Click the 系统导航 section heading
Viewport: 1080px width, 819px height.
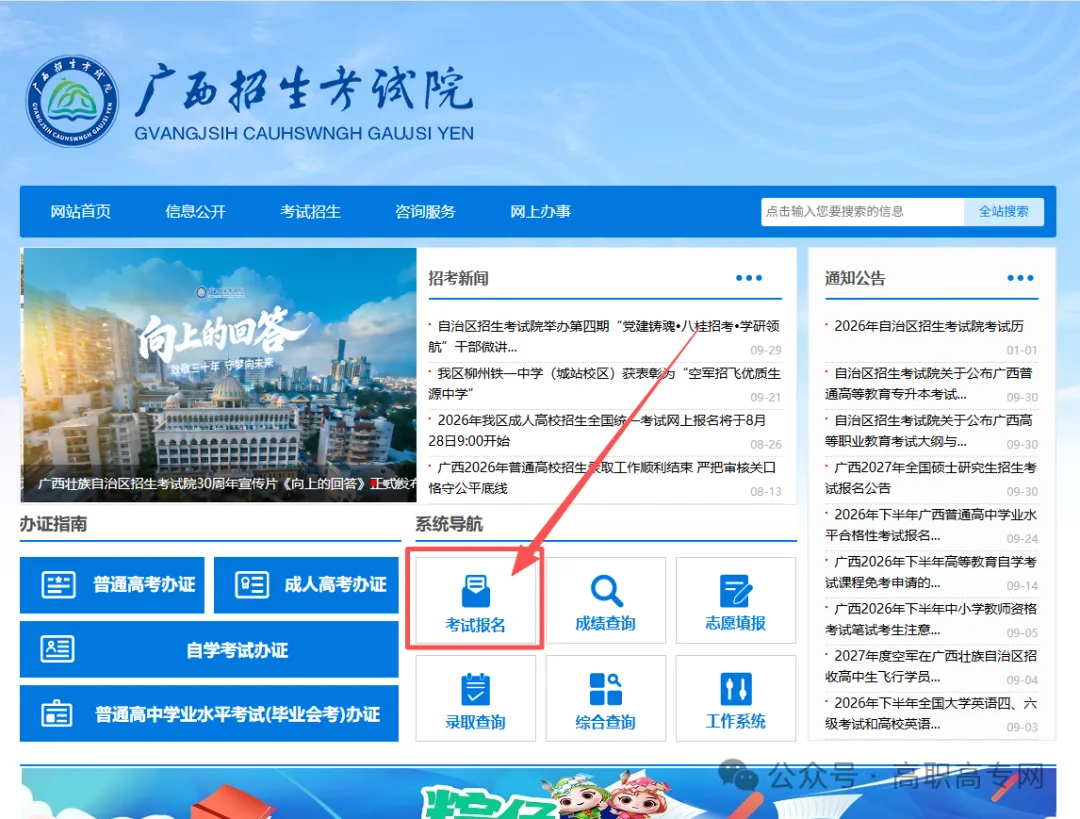pos(449,524)
